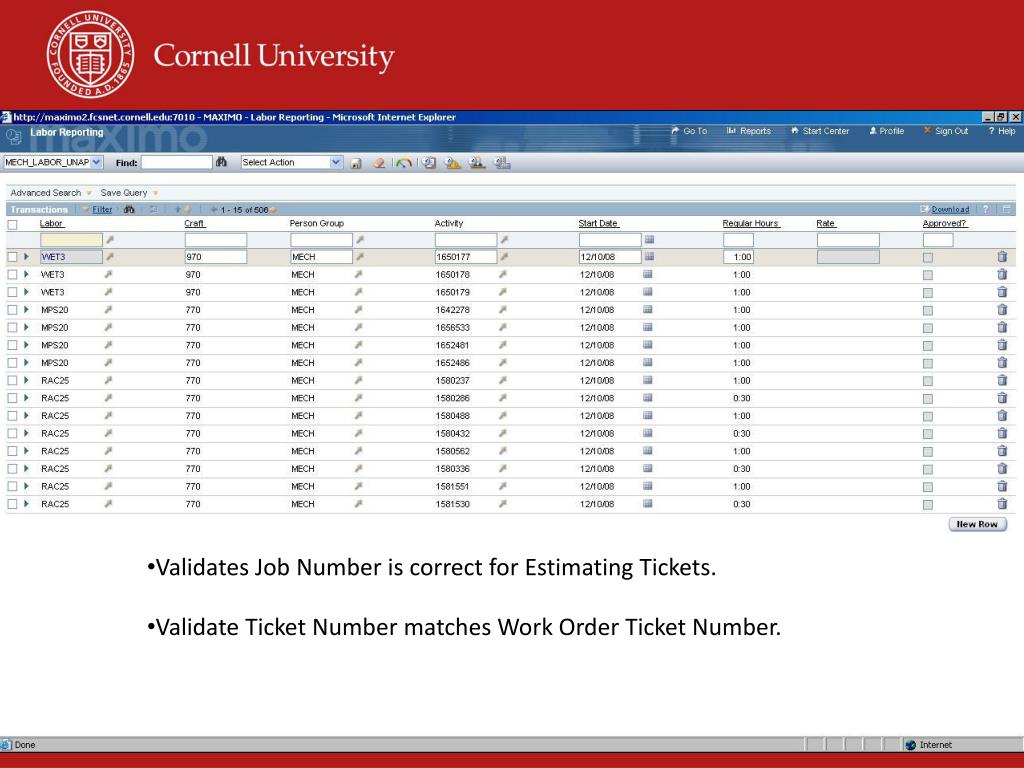This screenshot has height=768, width=1024.
Task: Click the trash icon for activity 1581530
Action: 1002,504
